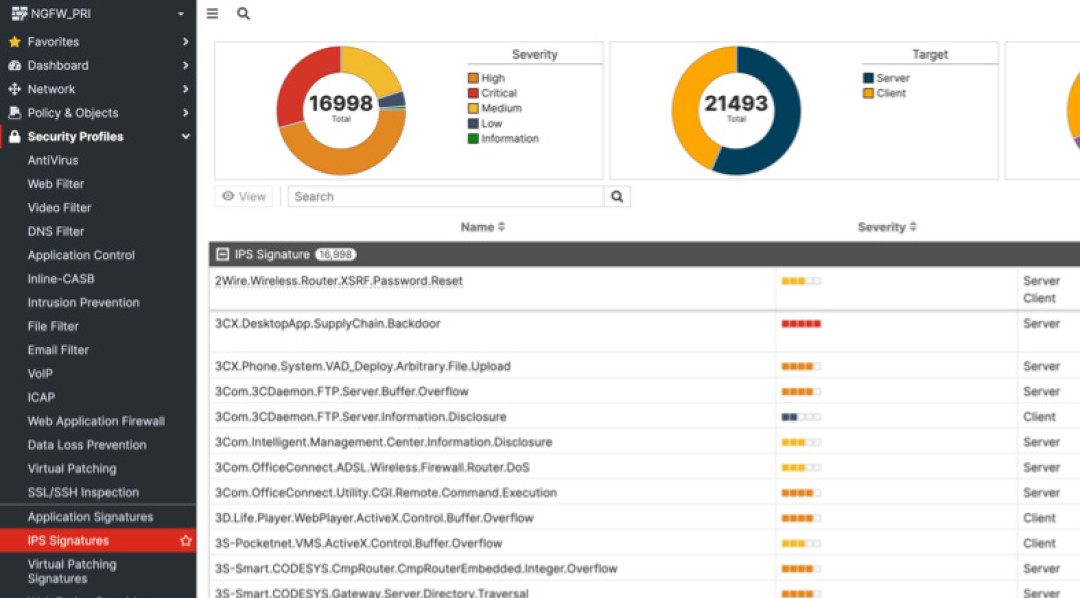1080x598 pixels.
Task: Select 3Com.OfficeConnect.Utility.CGI.Remote.Command.Execution row
Action: tap(644, 493)
